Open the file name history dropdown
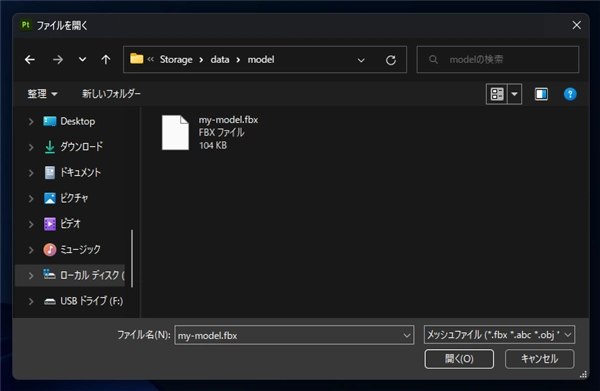This screenshot has width=600, height=391. point(406,336)
